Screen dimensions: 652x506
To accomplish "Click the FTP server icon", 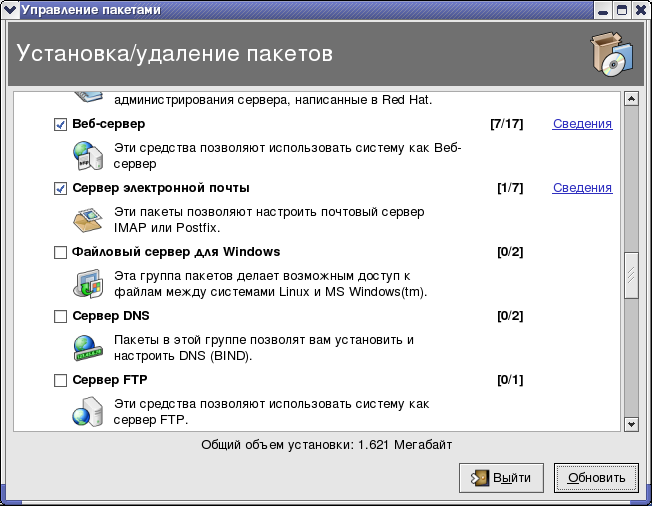I will pyautogui.click(x=87, y=411).
